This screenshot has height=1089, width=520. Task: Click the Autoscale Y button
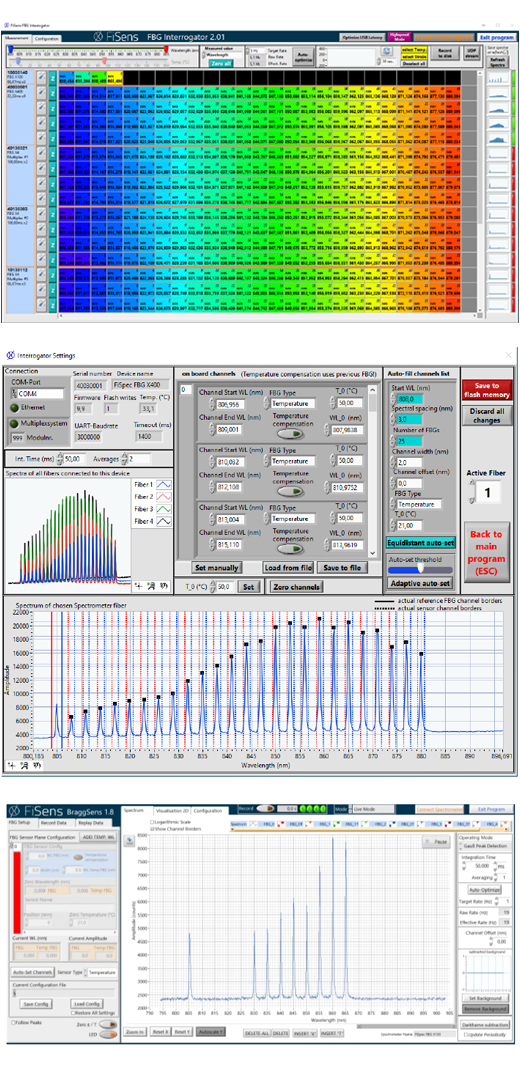210,1031
